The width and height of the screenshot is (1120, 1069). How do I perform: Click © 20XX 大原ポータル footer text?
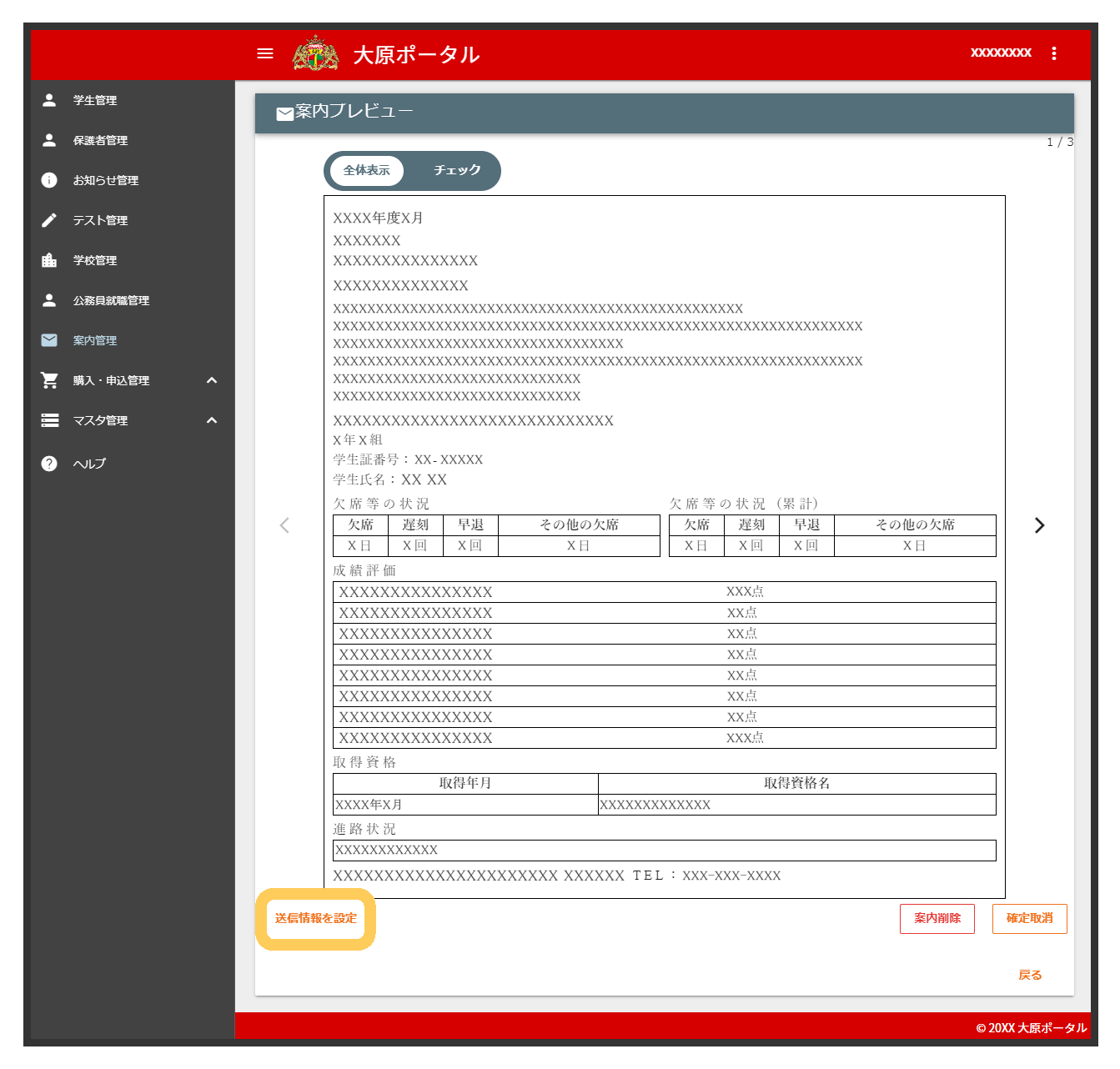1032,1028
